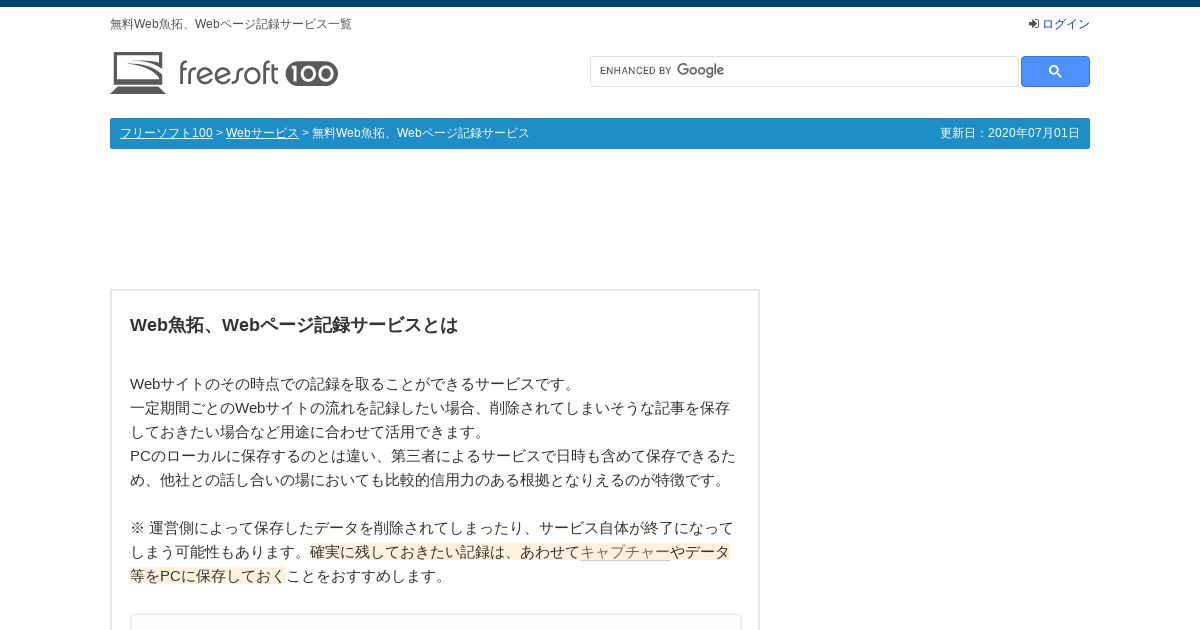The image size is (1200, 630).
Task: Click sentence starting Webサイトのその時点での記録
Action: tap(355, 384)
